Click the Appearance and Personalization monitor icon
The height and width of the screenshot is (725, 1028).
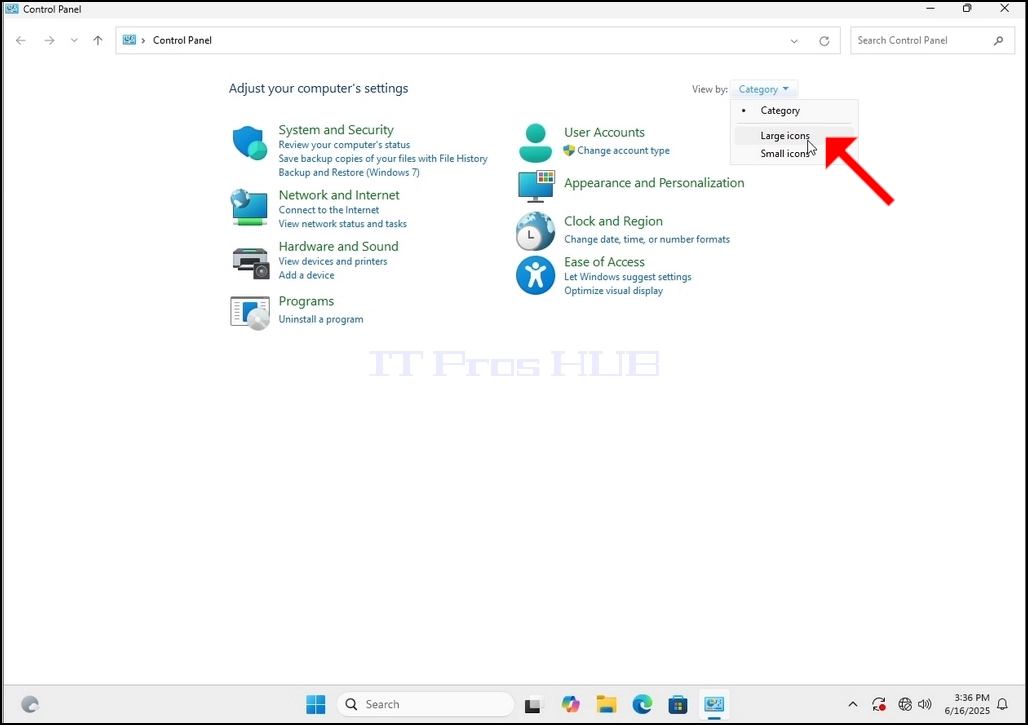[536, 186]
